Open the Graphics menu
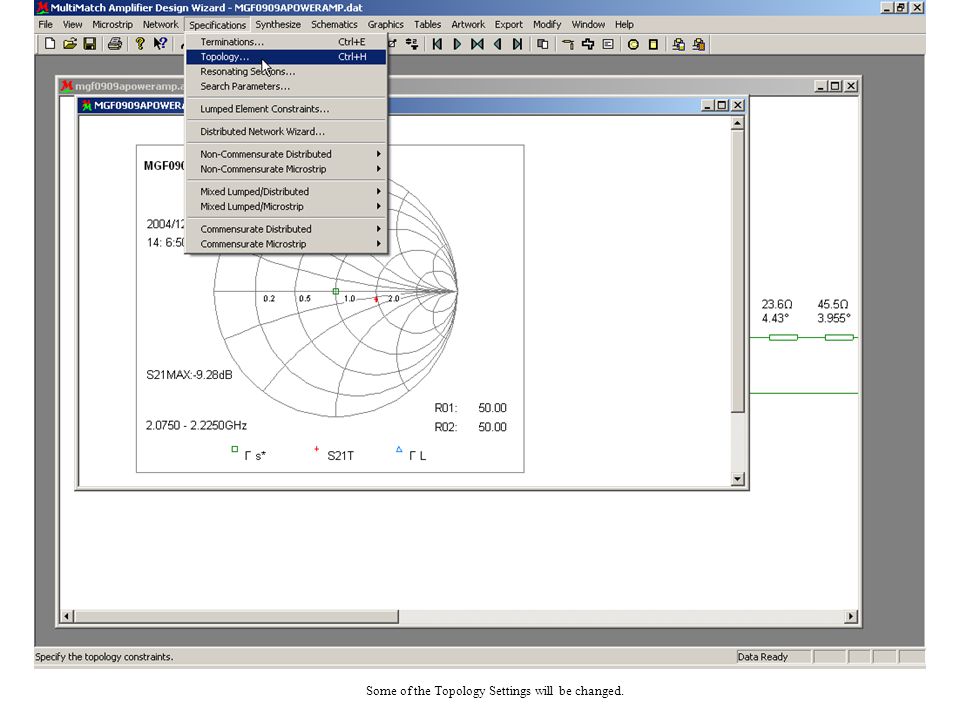 (385, 24)
